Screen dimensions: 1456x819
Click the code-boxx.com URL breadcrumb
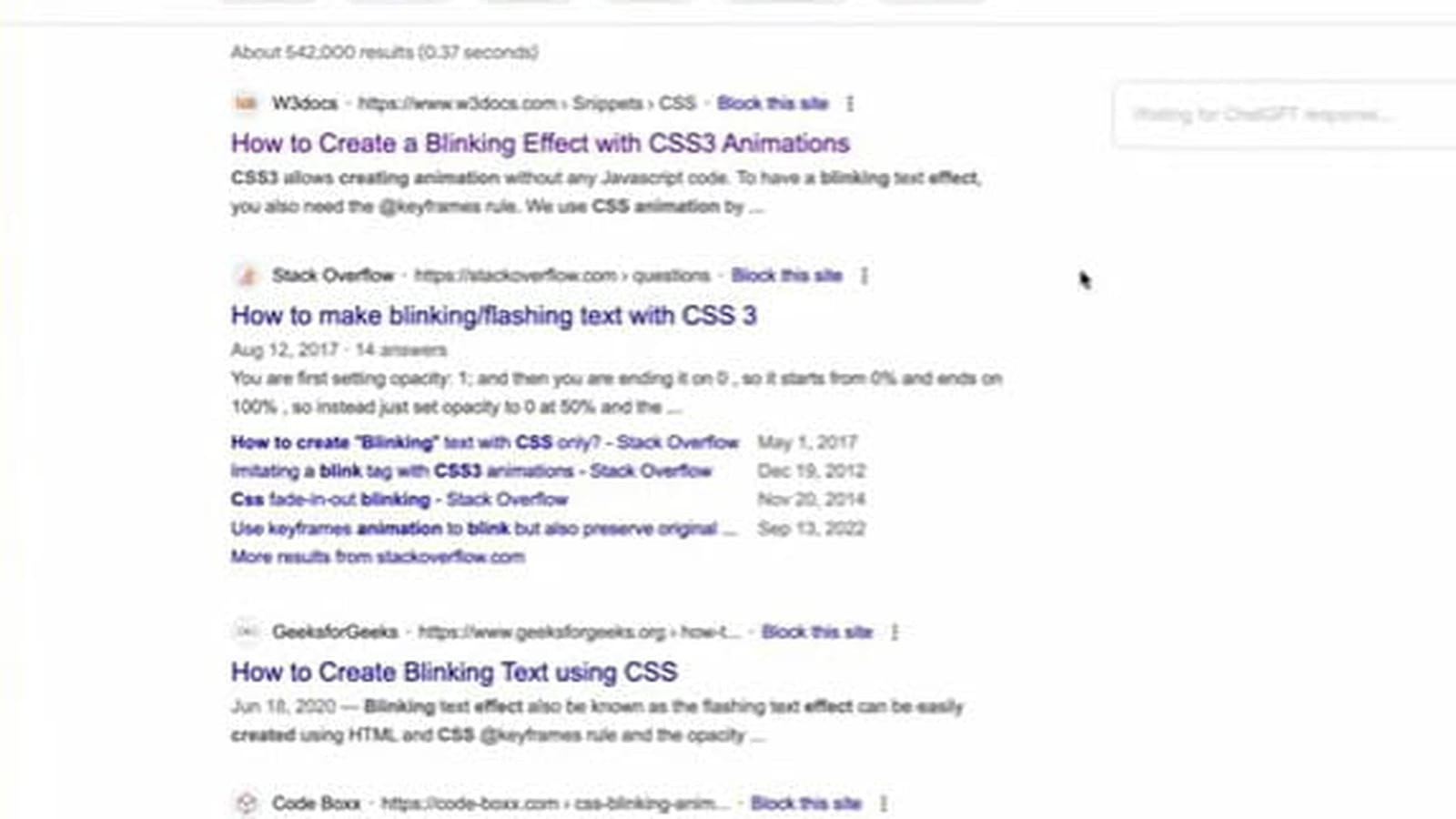[555, 804]
